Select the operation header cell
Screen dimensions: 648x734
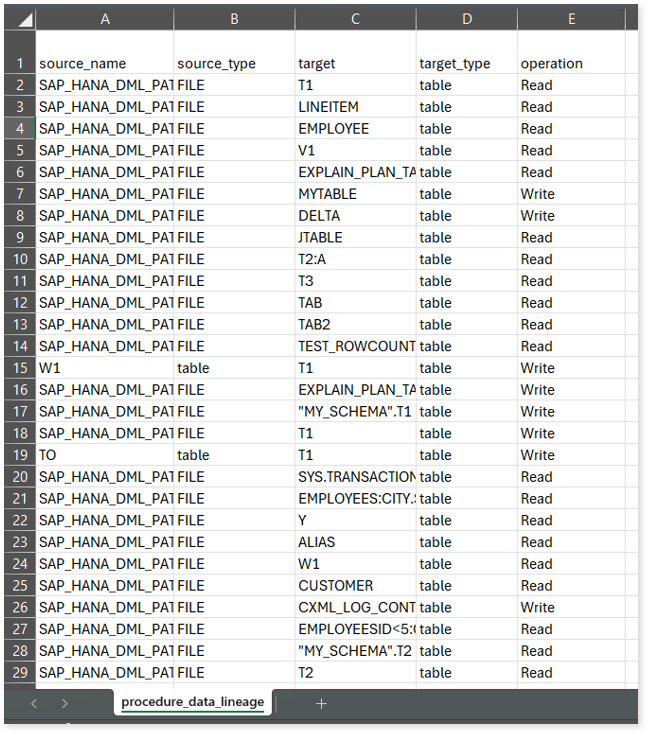[570, 64]
